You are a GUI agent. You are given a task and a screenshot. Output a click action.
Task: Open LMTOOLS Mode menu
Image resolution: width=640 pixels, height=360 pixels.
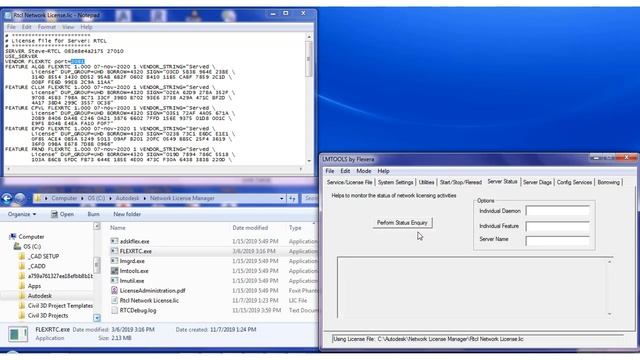coord(364,171)
